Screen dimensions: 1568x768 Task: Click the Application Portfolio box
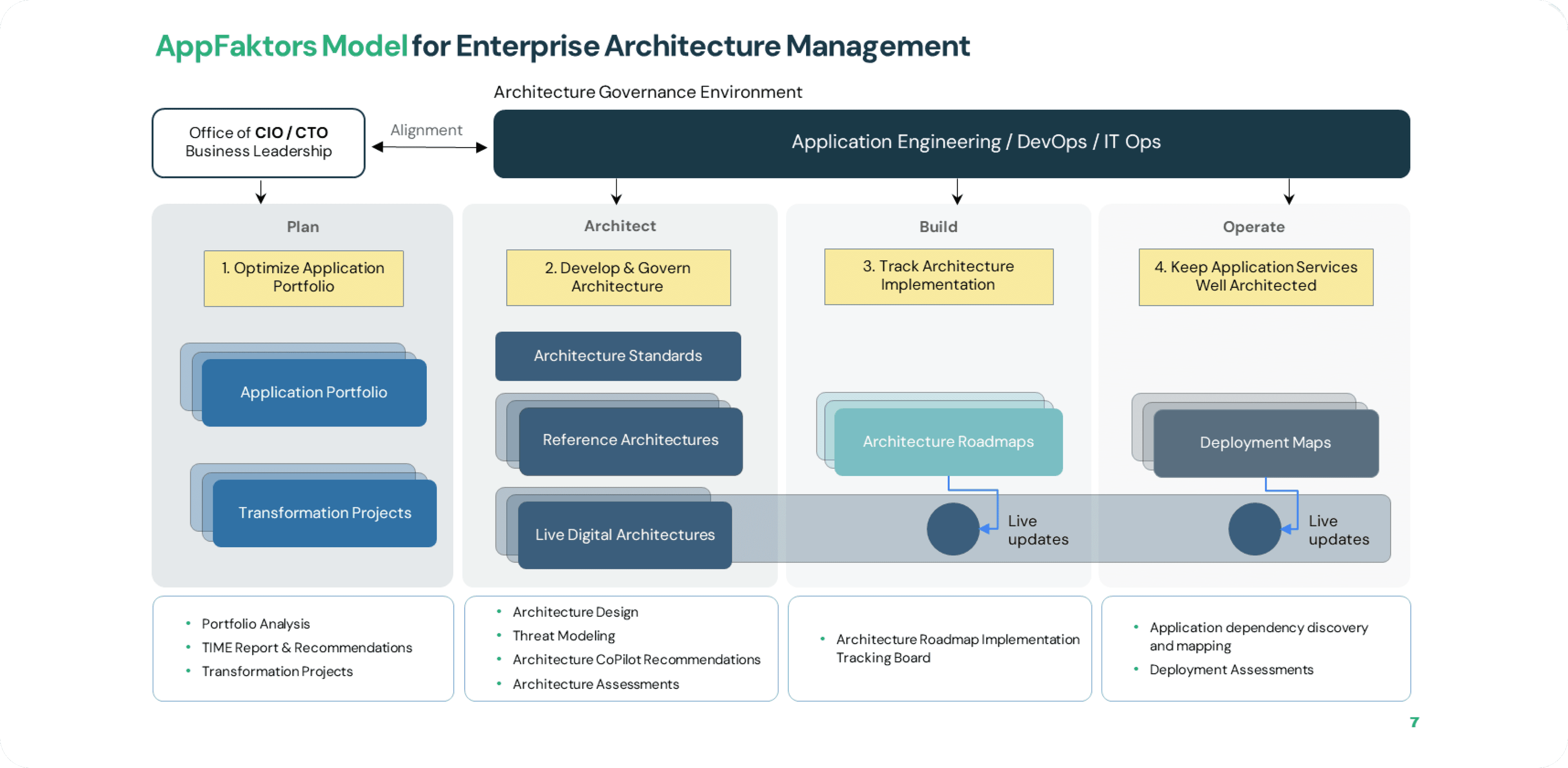click(x=314, y=392)
